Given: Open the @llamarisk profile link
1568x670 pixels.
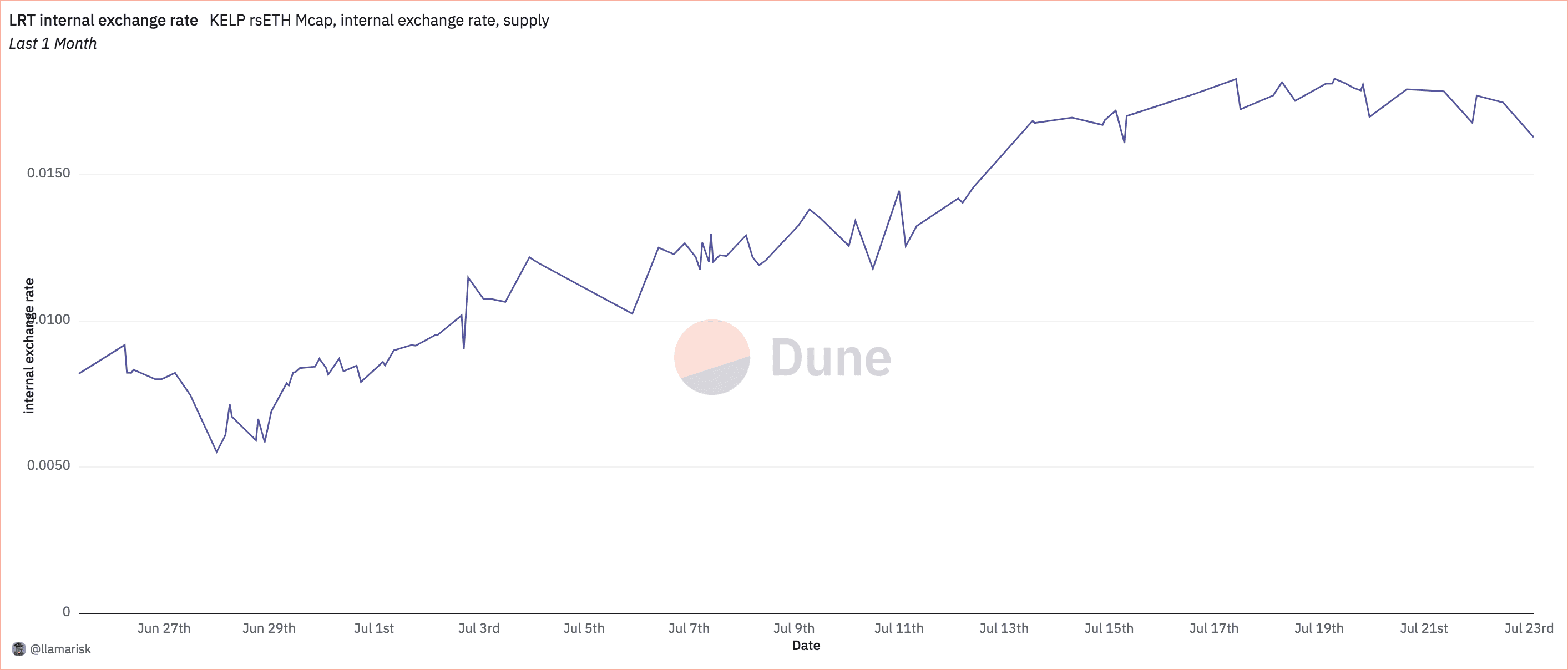Looking at the screenshot, I should pyautogui.click(x=60, y=649).
